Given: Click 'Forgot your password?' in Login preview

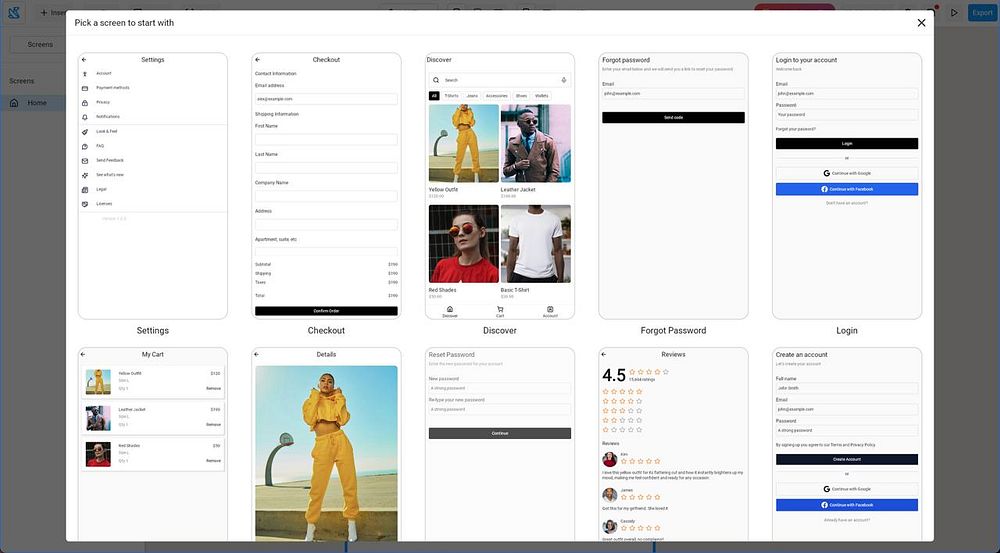Looking at the screenshot, I should (795, 129).
